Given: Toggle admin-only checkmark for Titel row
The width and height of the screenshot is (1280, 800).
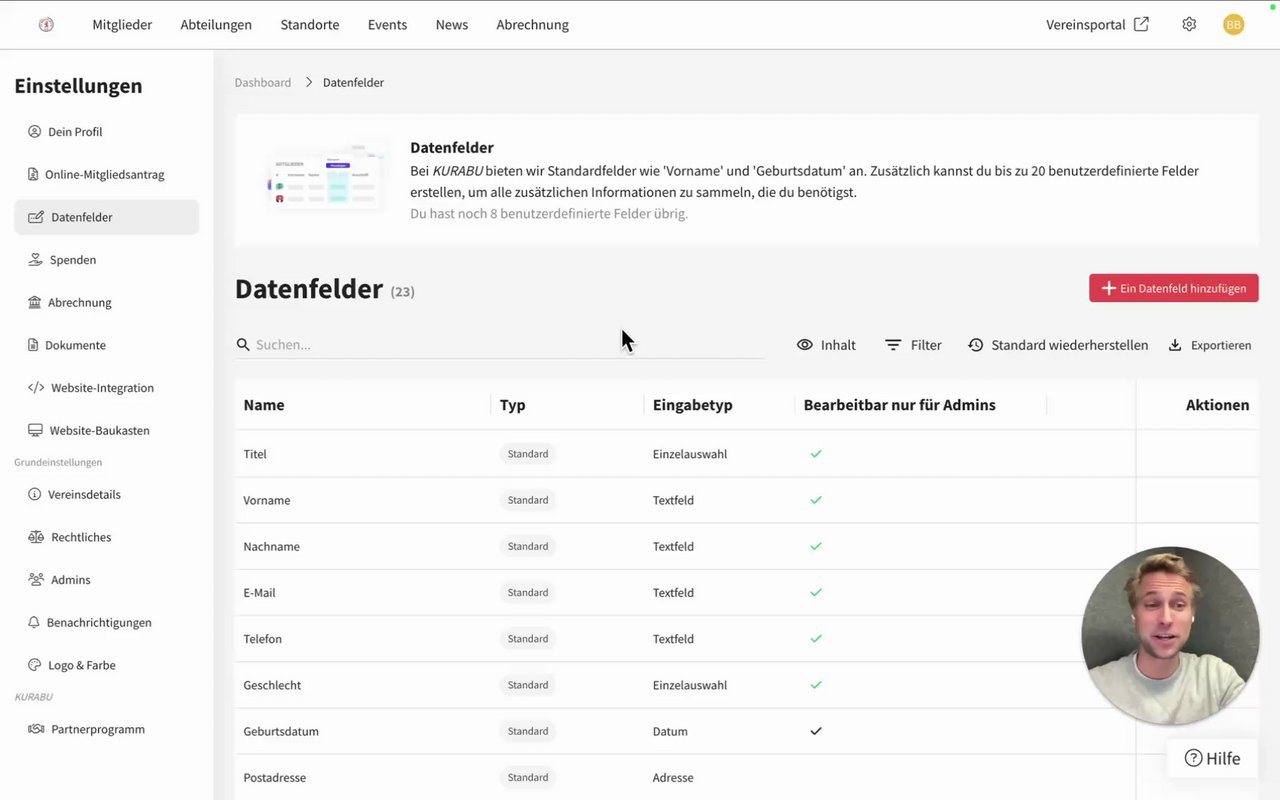Looking at the screenshot, I should [816, 454].
